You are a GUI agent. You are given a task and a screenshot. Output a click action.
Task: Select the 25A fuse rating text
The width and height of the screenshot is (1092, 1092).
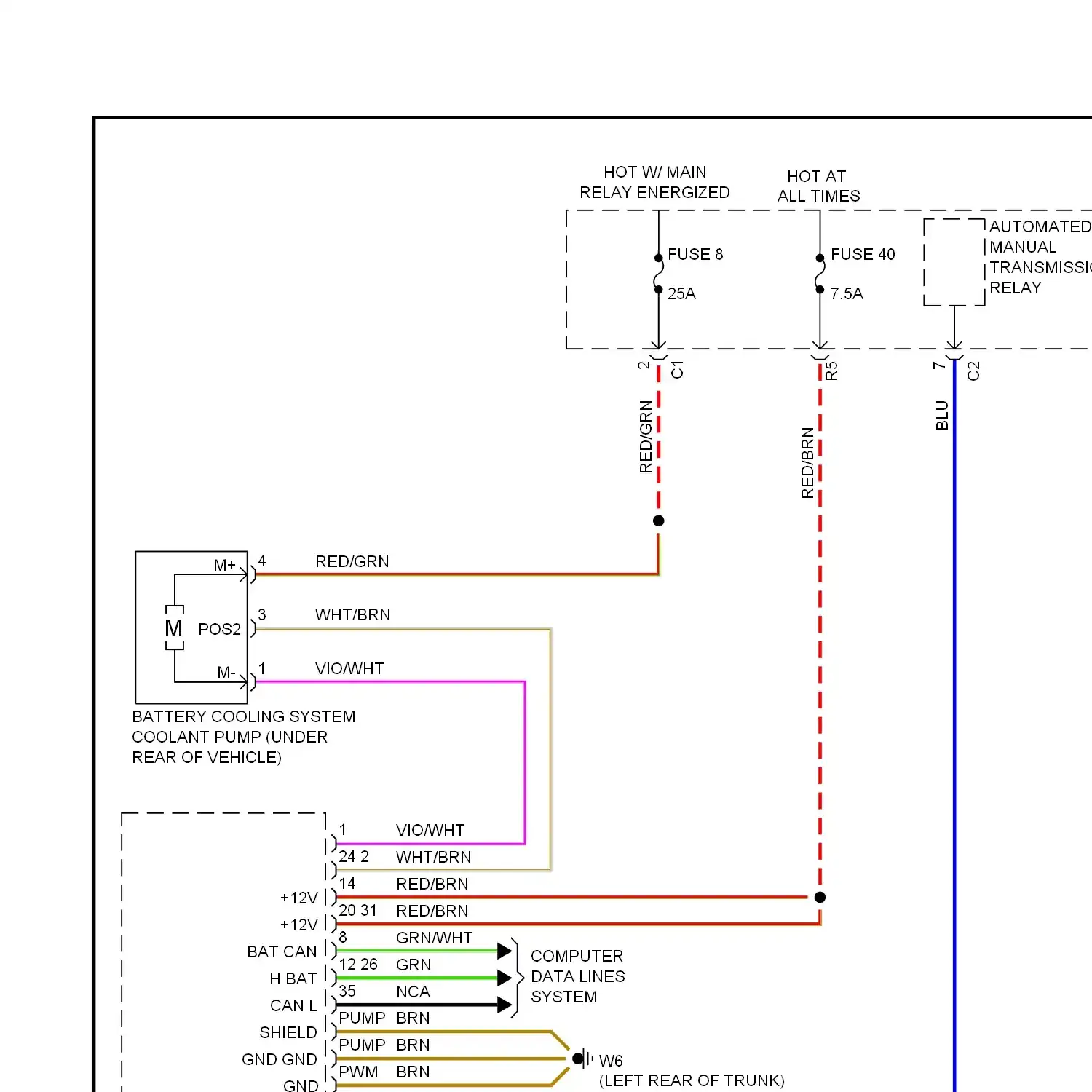(x=681, y=293)
